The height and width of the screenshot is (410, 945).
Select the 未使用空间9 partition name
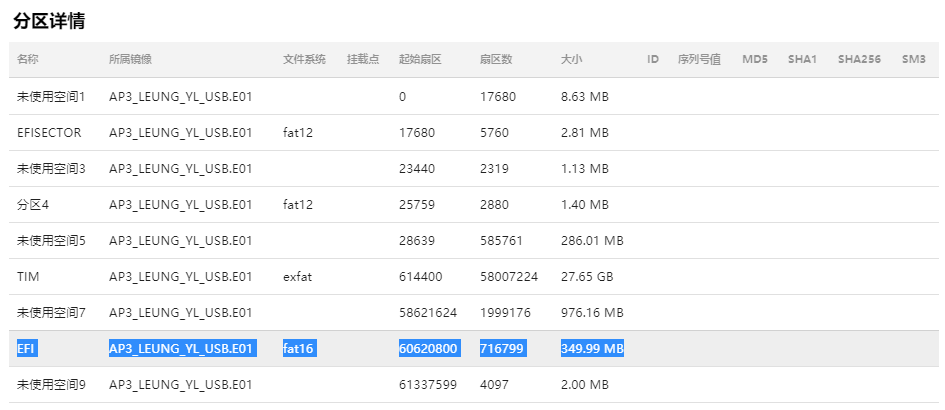coord(51,385)
